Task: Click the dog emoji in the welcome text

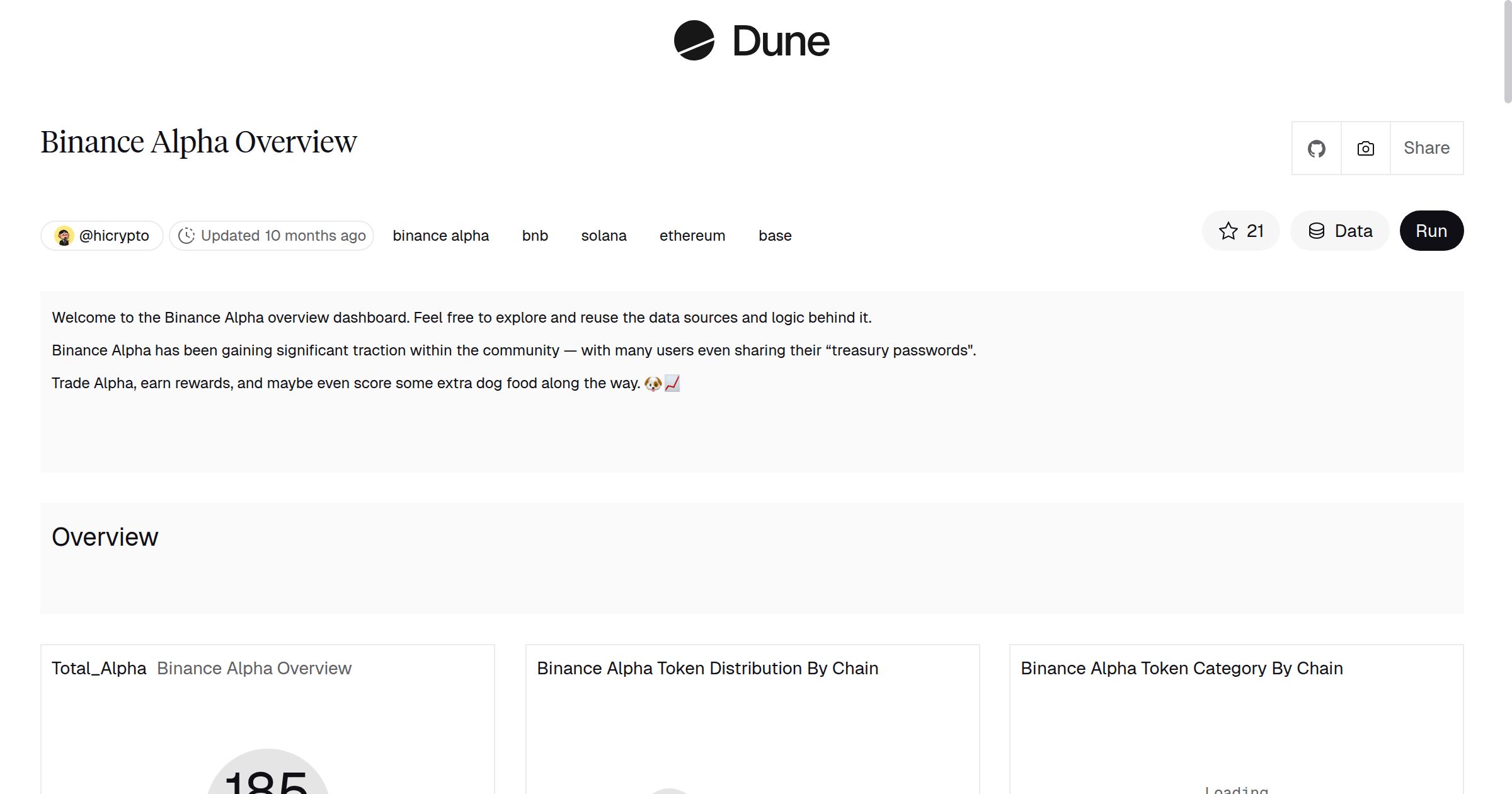Action: pos(652,383)
